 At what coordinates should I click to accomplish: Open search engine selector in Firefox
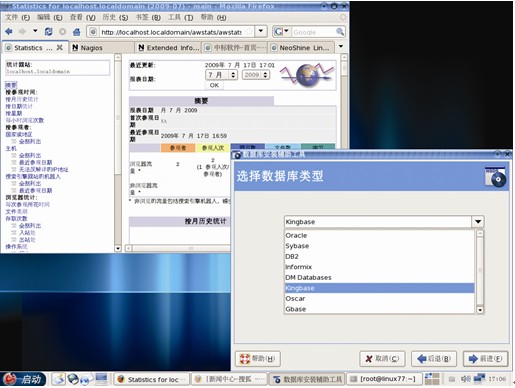coord(281,32)
